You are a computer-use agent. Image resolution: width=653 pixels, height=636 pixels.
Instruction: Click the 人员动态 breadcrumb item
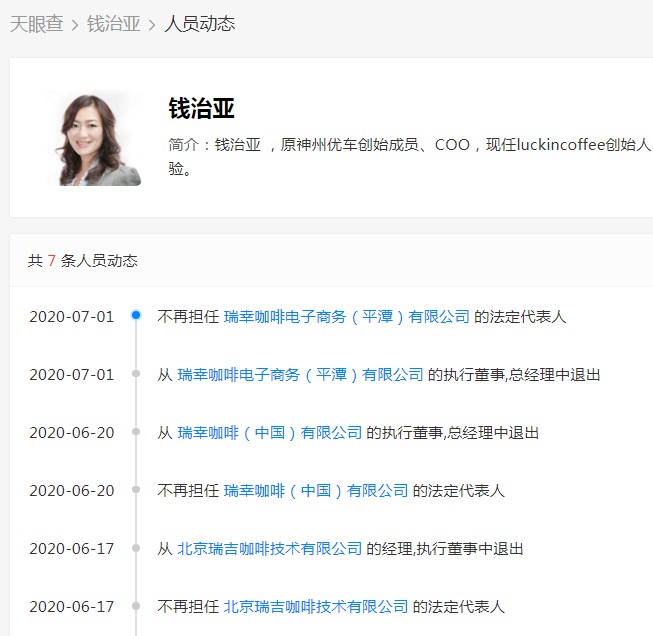200,24
